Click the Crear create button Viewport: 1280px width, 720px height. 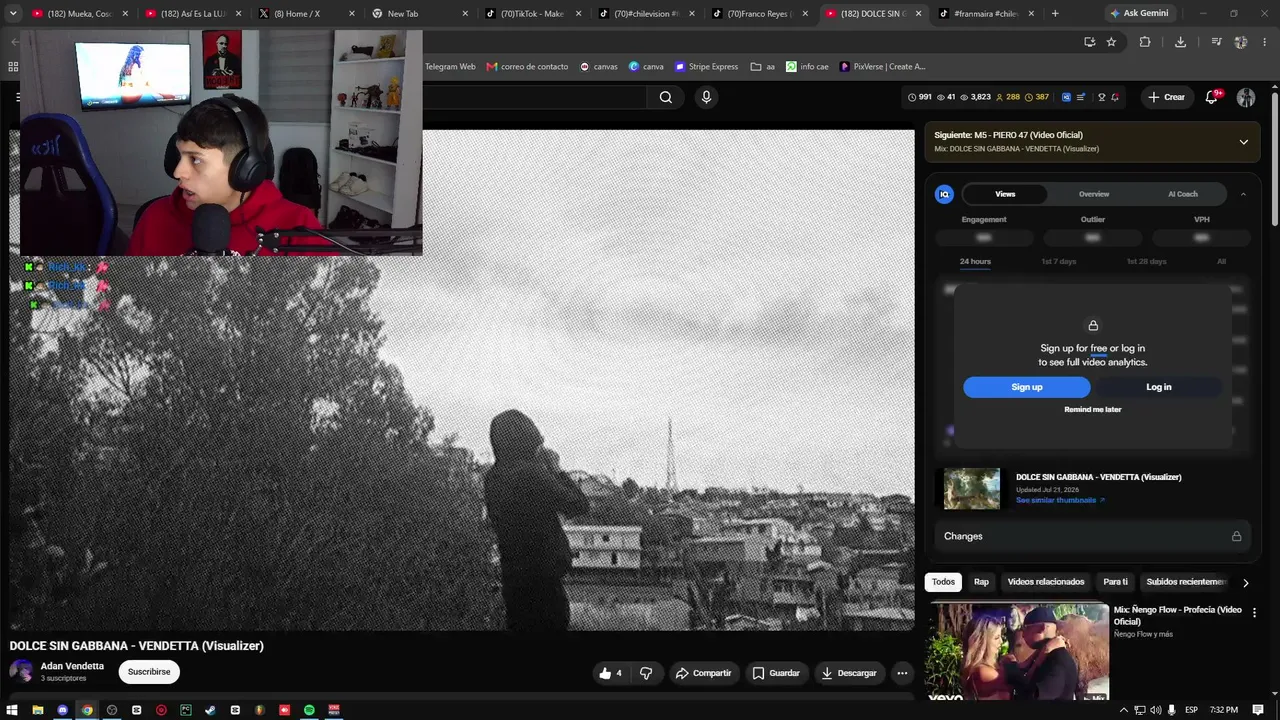click(1167, 97)
